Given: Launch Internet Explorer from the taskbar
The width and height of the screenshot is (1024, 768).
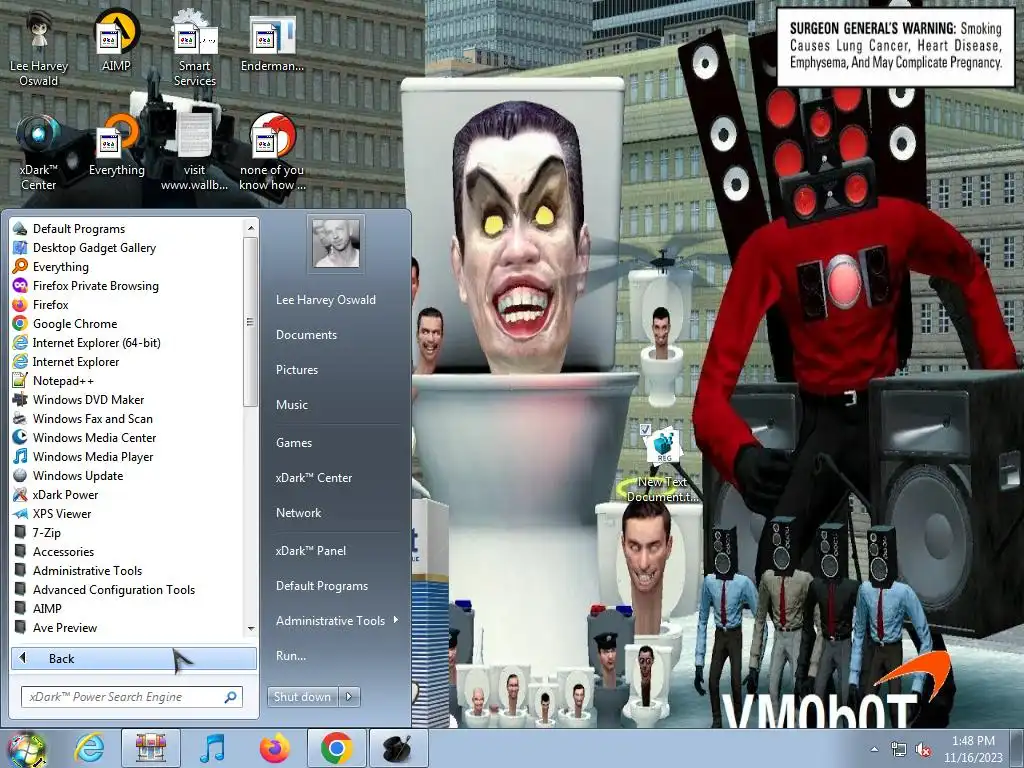Looking at the screenshot, I should click(89, 748).
